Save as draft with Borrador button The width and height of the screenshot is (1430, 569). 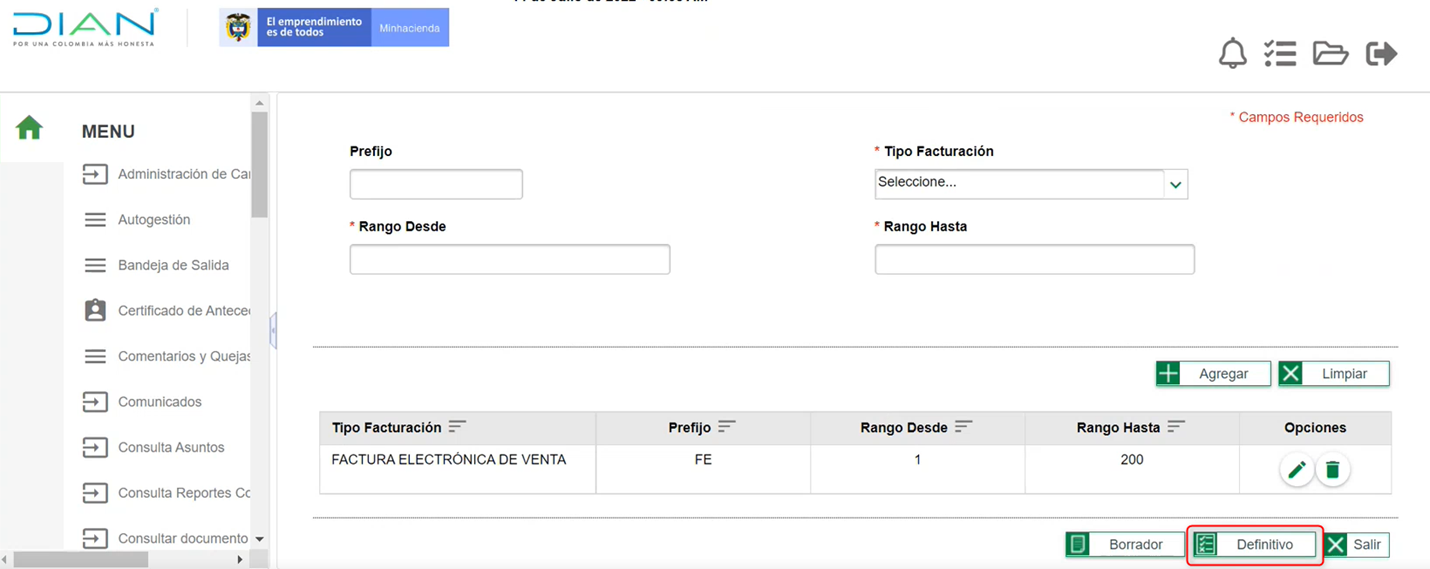(1125, 545)
